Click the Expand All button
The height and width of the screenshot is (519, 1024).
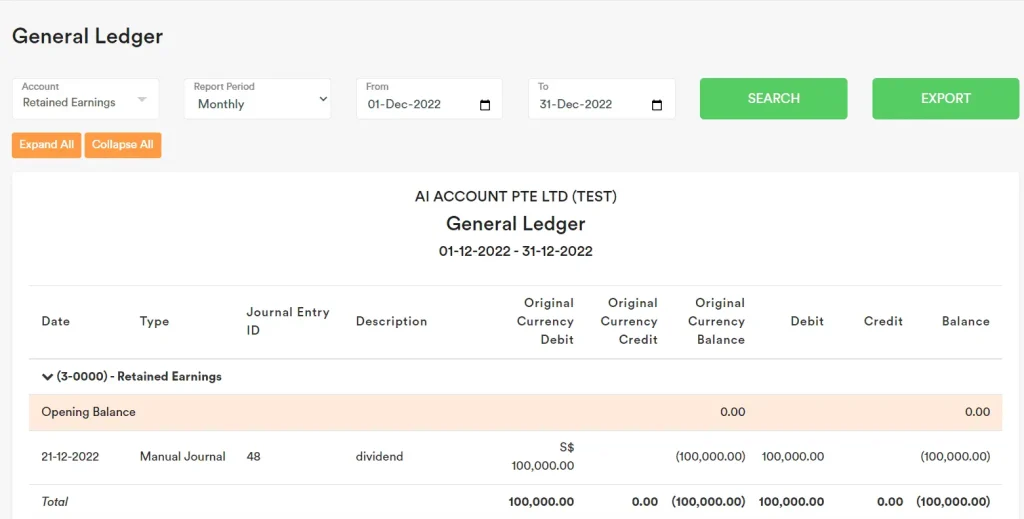[46, 145]
